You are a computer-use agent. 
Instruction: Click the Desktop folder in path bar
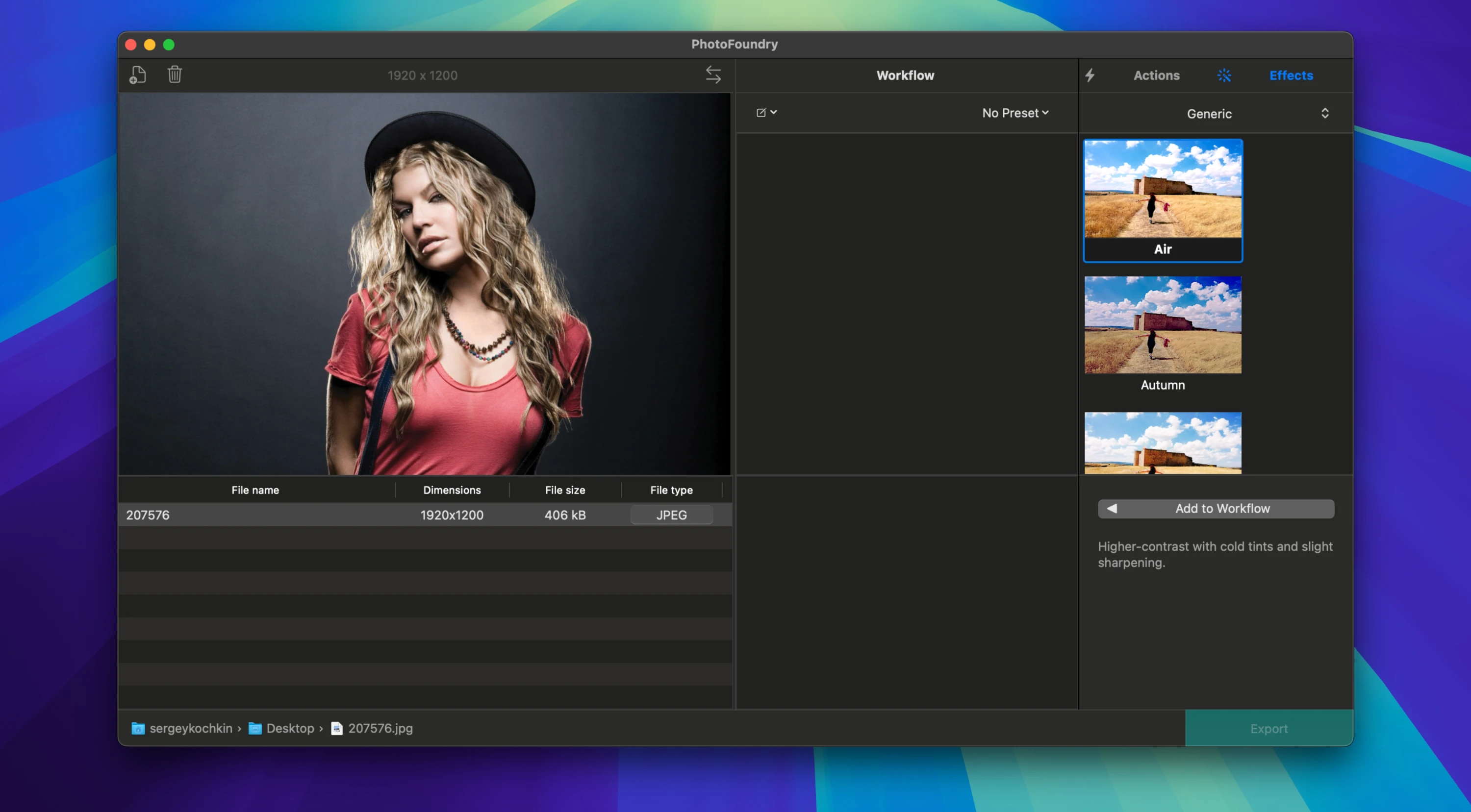(289, 729)
